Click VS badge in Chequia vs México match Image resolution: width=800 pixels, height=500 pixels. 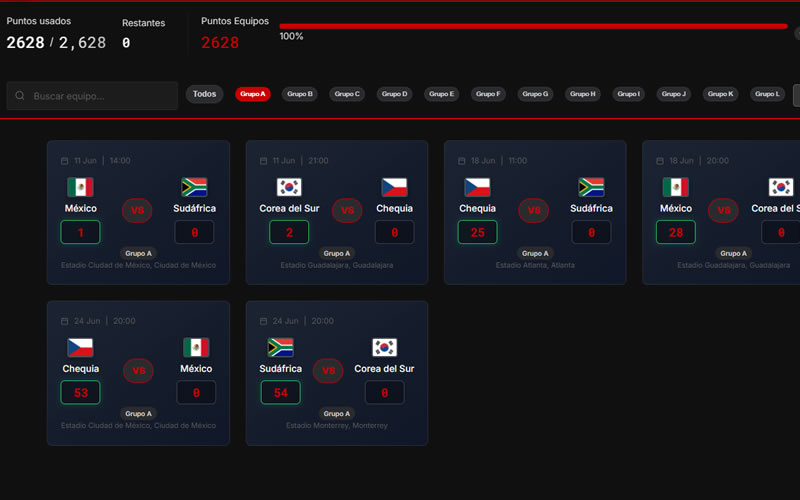[138, 371]
